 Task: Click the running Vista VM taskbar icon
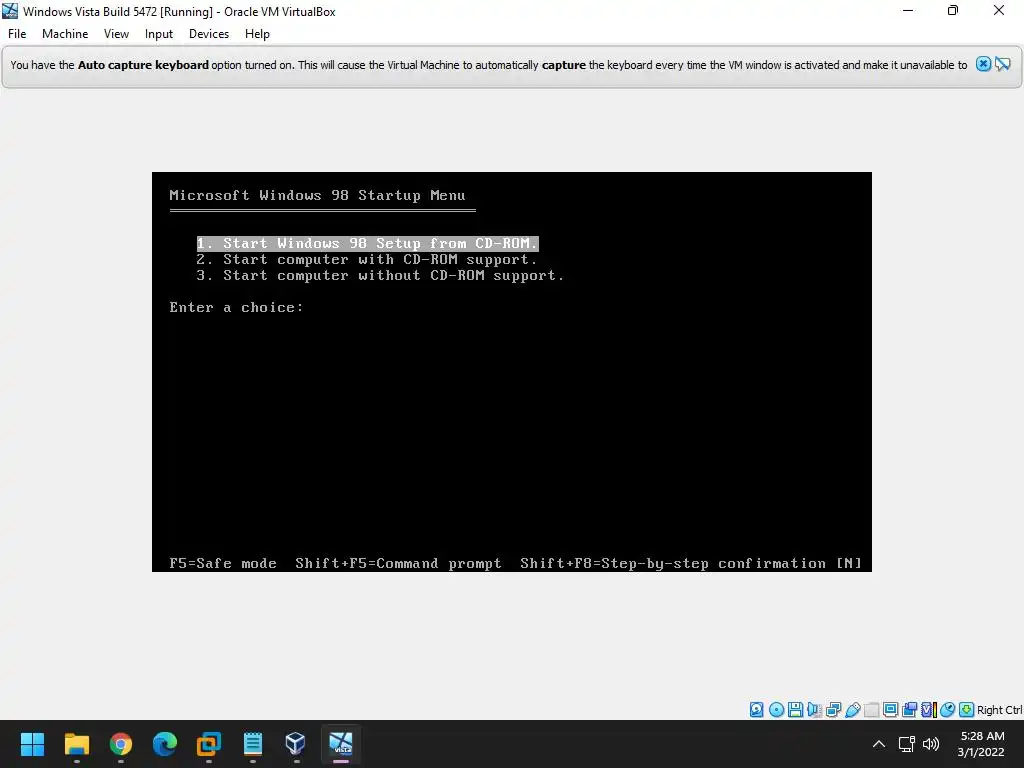(341, 744)
